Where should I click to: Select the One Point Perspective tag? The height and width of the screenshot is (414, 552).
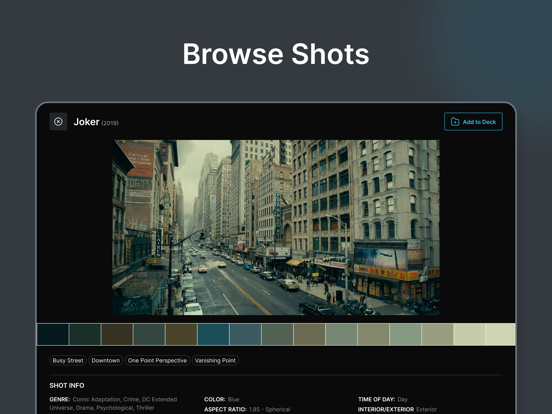click(x=157, y=360)
